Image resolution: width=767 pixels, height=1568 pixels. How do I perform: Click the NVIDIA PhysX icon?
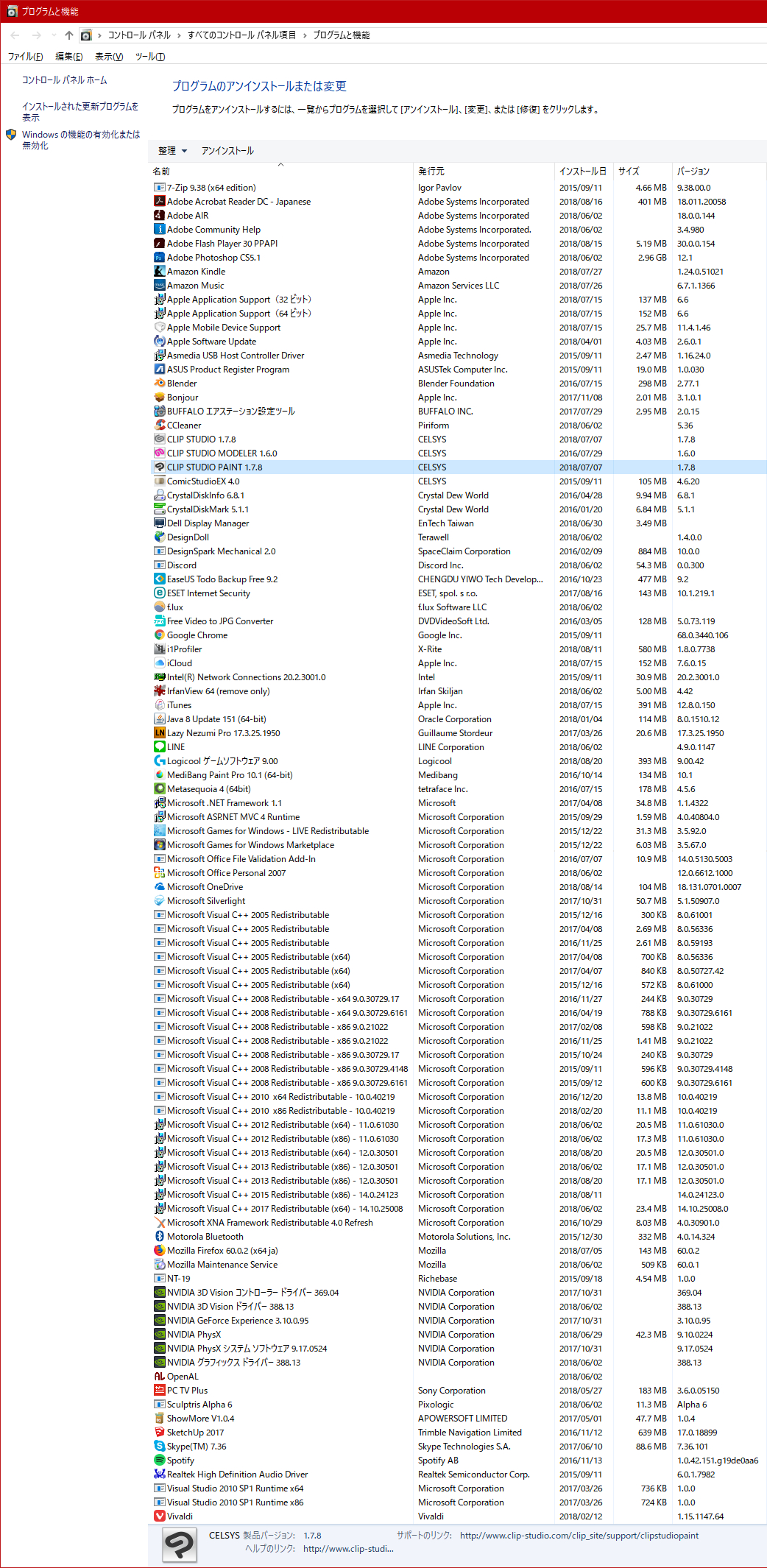point(159,1335)
